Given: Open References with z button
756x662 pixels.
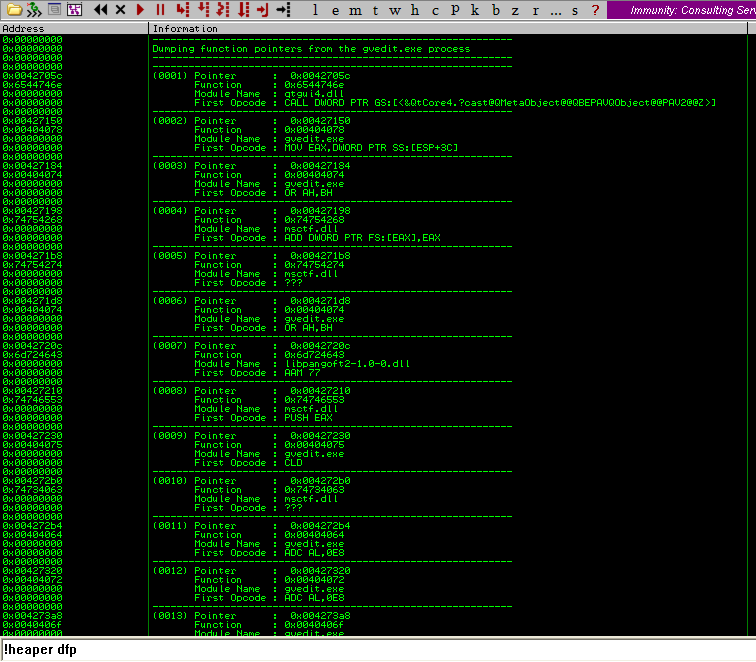Looking at the screenshot, I should tap(515, 11).
